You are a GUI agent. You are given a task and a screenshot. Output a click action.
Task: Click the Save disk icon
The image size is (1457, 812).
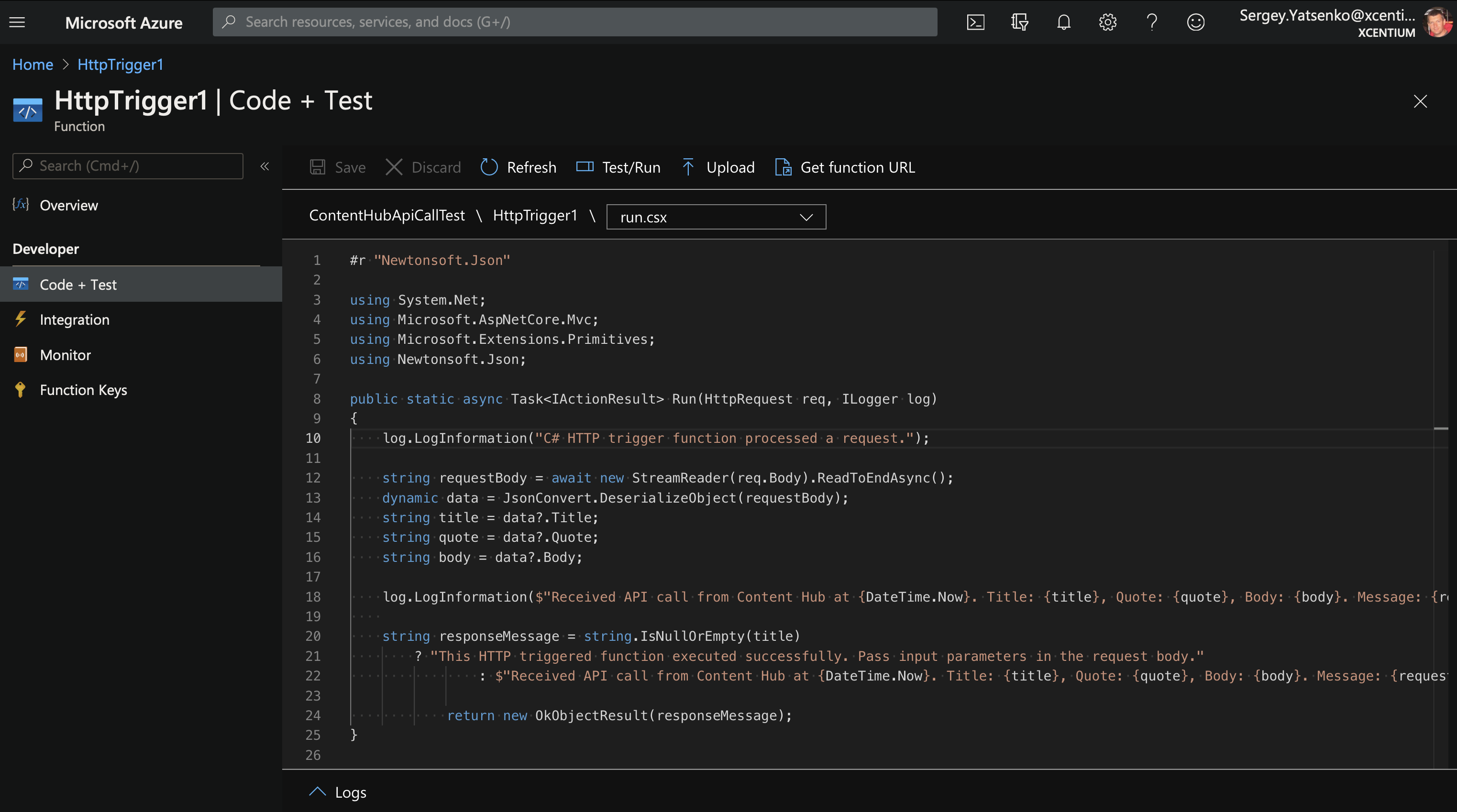[317, 167]
